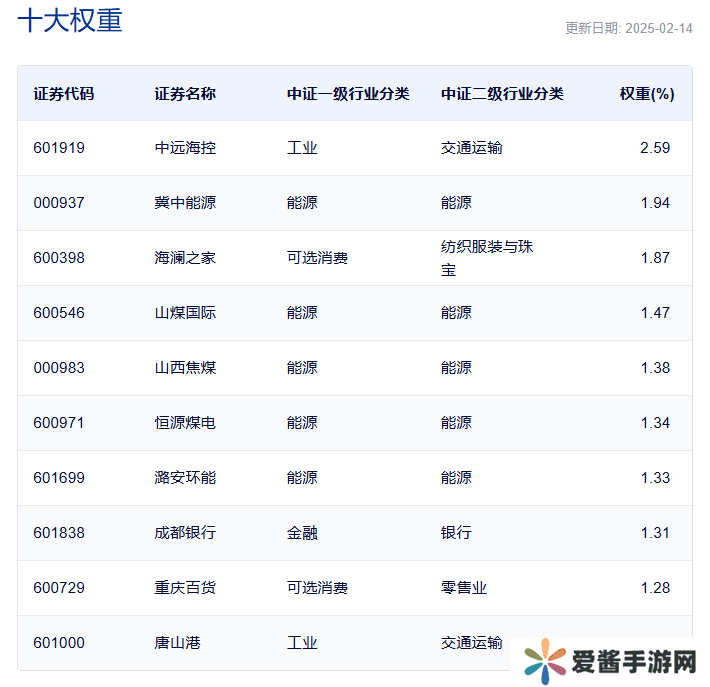Select the 海澜之家 row name
The width and height of the screenshot is (710, 687).
point(185,258)
